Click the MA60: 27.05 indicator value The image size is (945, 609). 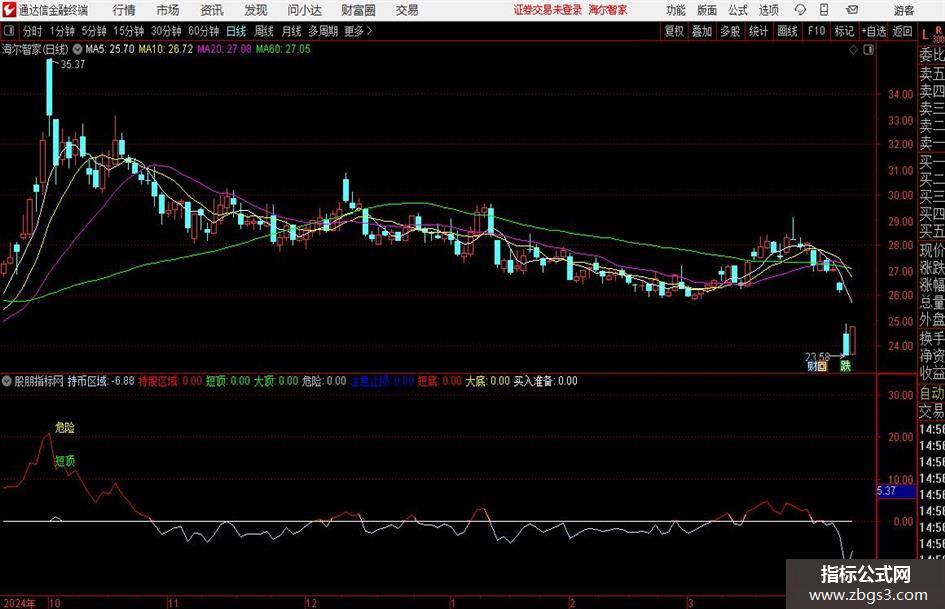pyautogui.click(x=283, y=49)
